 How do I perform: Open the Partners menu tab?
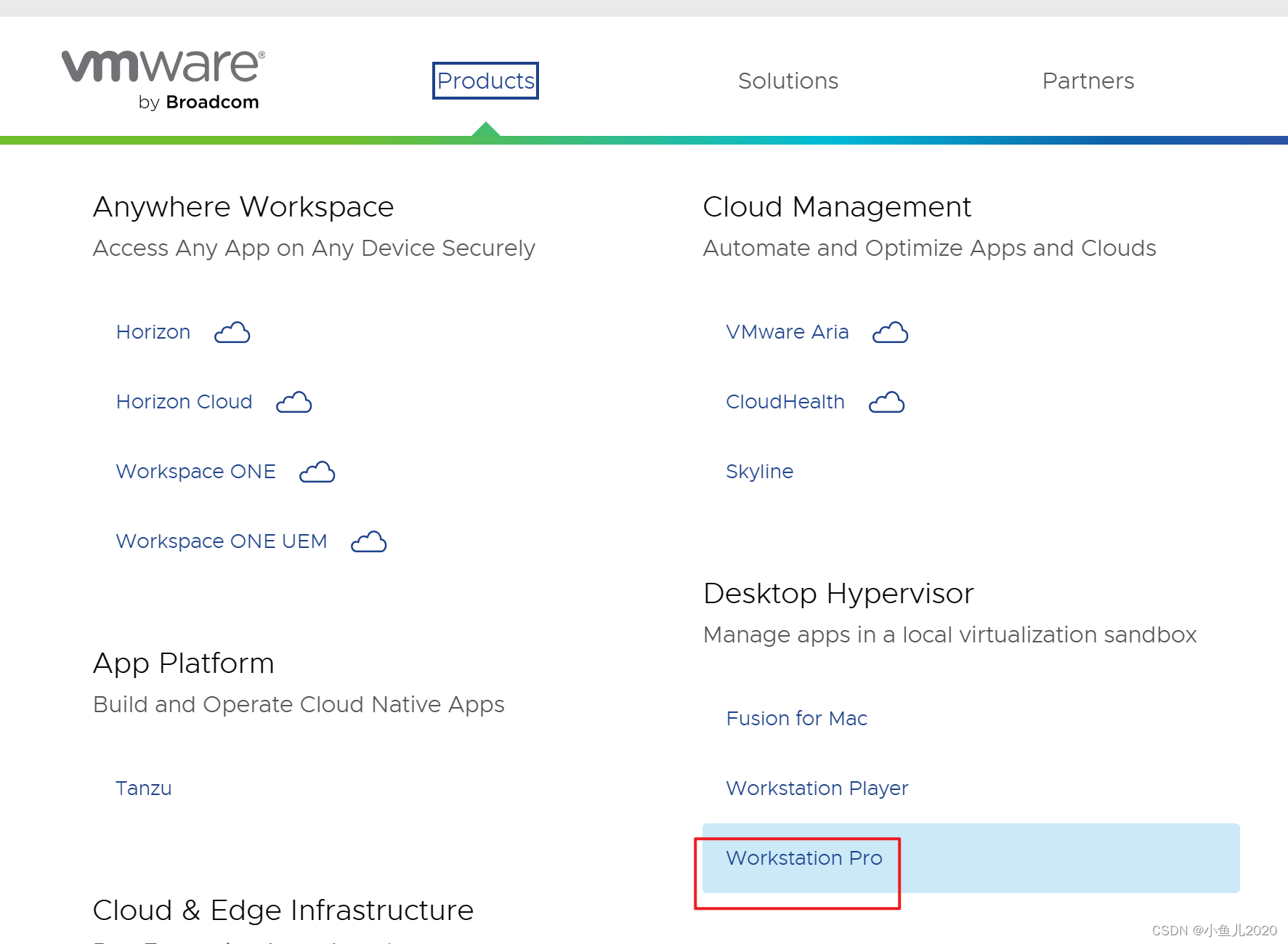(1088, 81)
